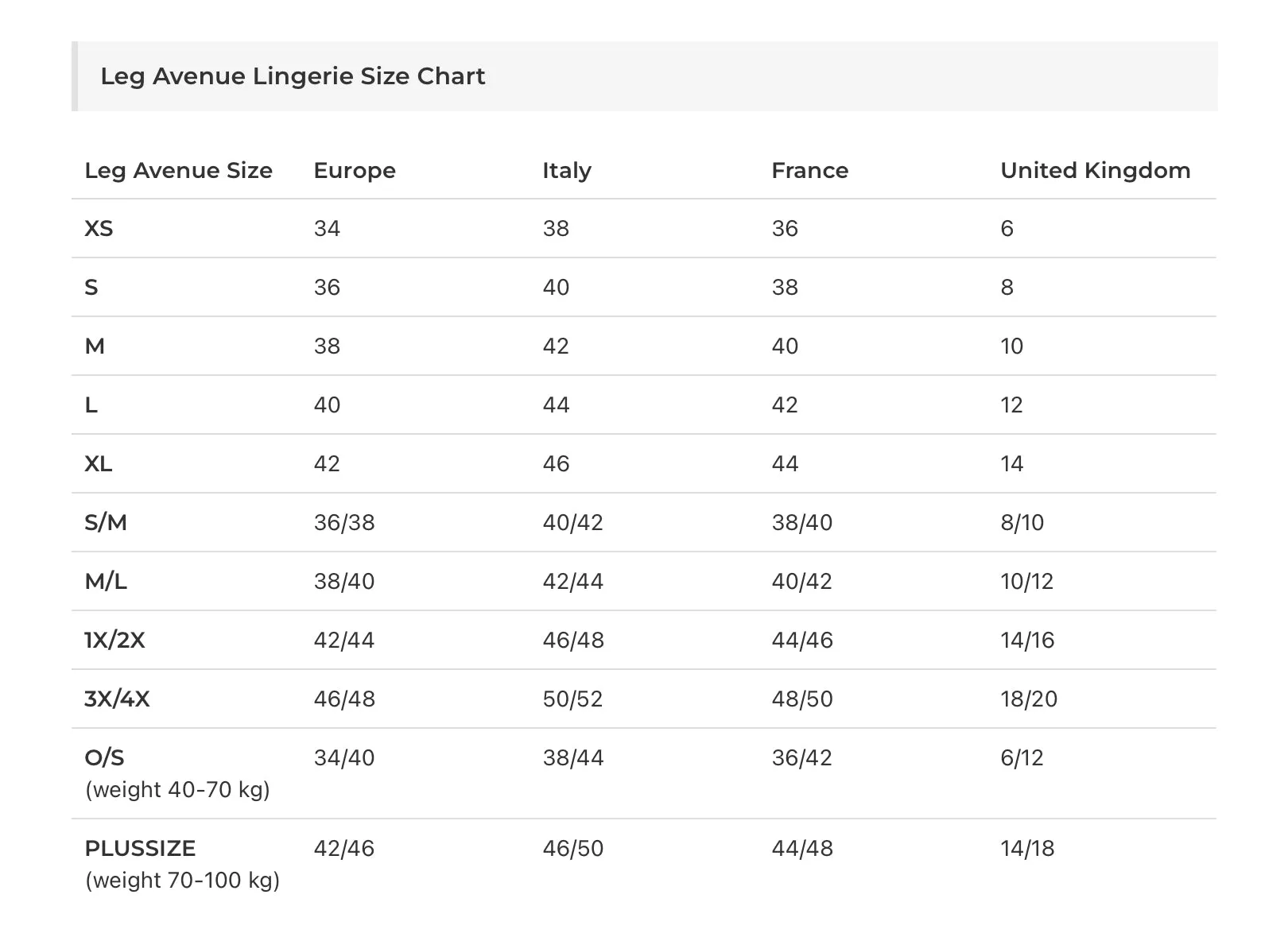The width and height of the screenshot is (1288, 937).
Task: Click United Kingdom value 8 in S row
Action: click(x=1007, y=288)
